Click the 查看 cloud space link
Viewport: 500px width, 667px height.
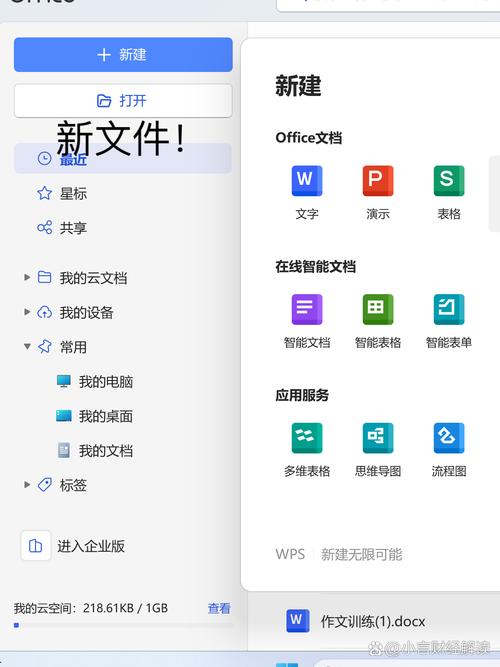click(219, 608)
